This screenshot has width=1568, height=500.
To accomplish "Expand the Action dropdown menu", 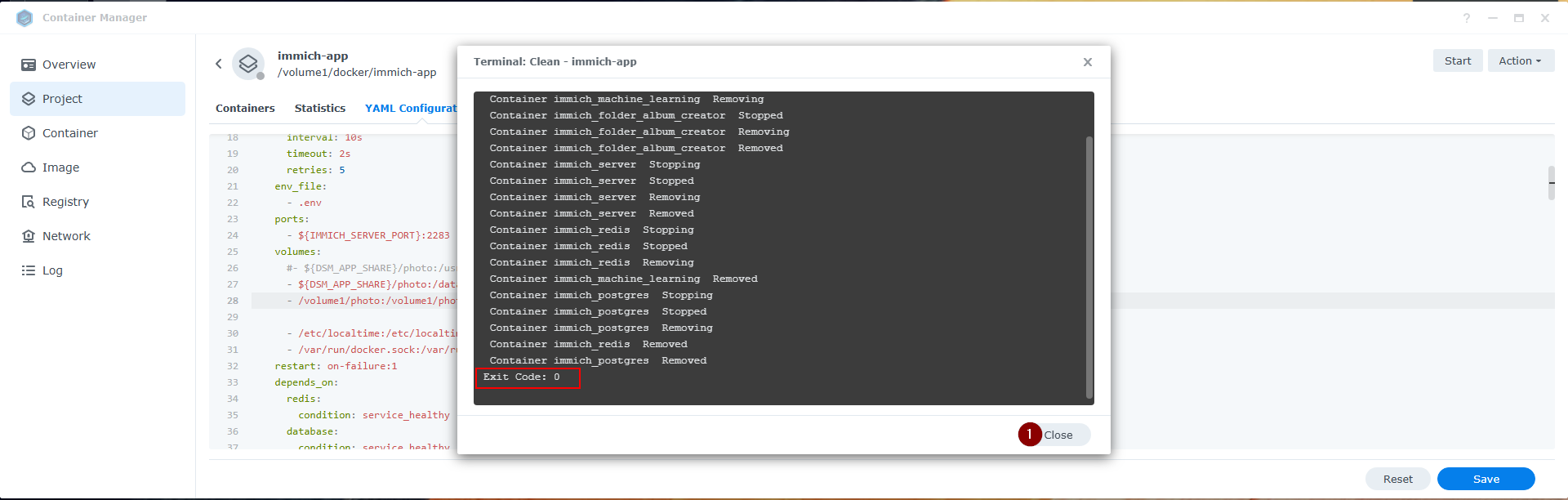I will [1520, 60].
